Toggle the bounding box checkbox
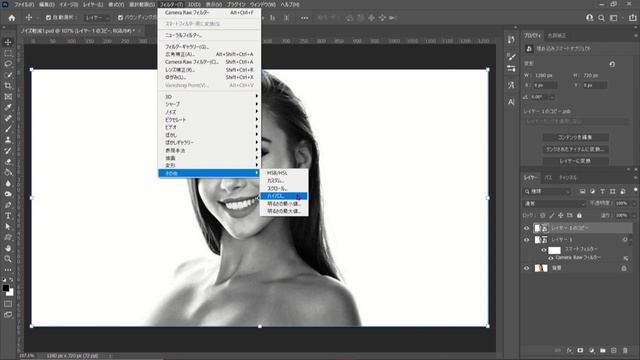This screenshot has height=360, width=640. pos(120,18)
